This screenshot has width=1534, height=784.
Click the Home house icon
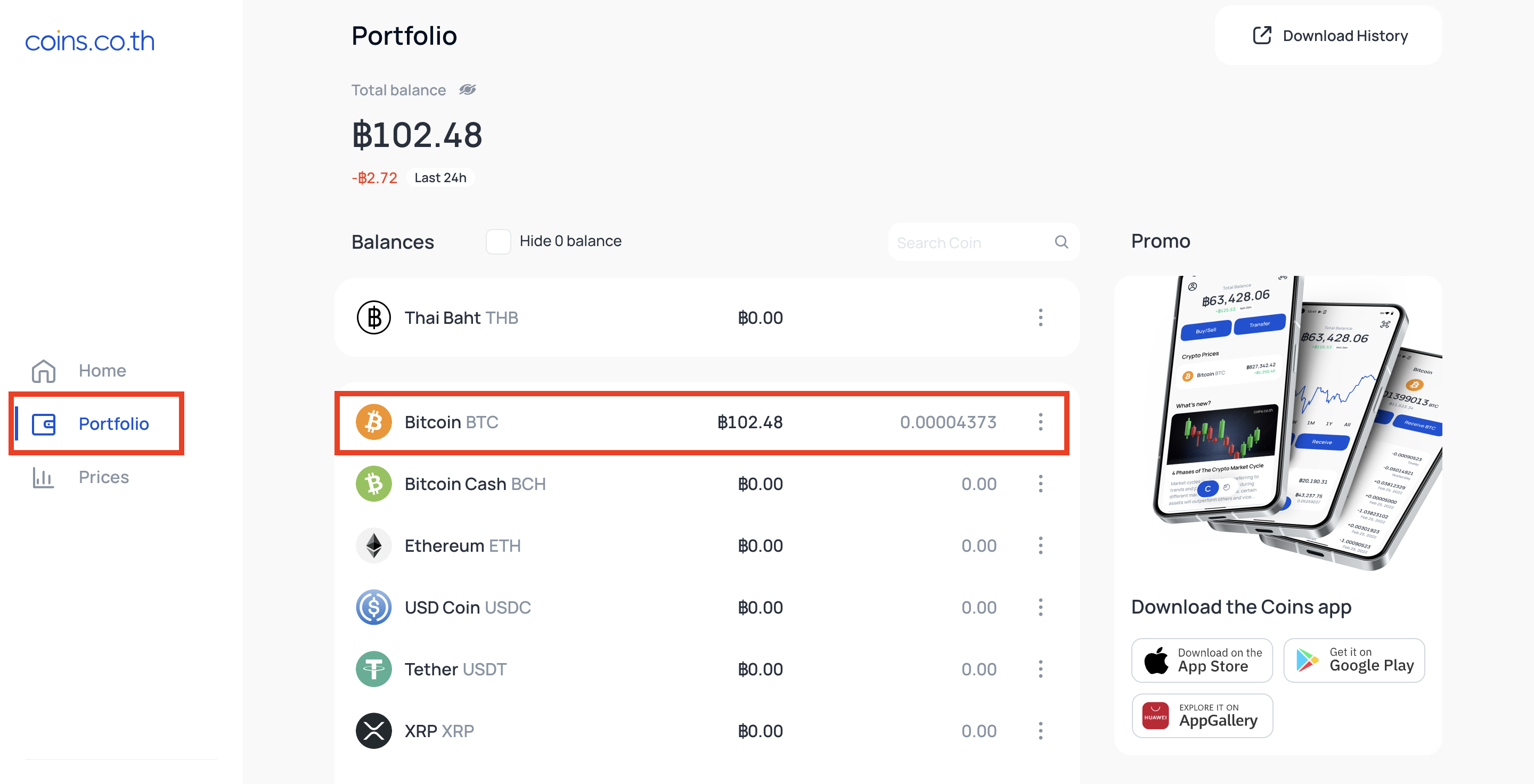tap(44, 370)
